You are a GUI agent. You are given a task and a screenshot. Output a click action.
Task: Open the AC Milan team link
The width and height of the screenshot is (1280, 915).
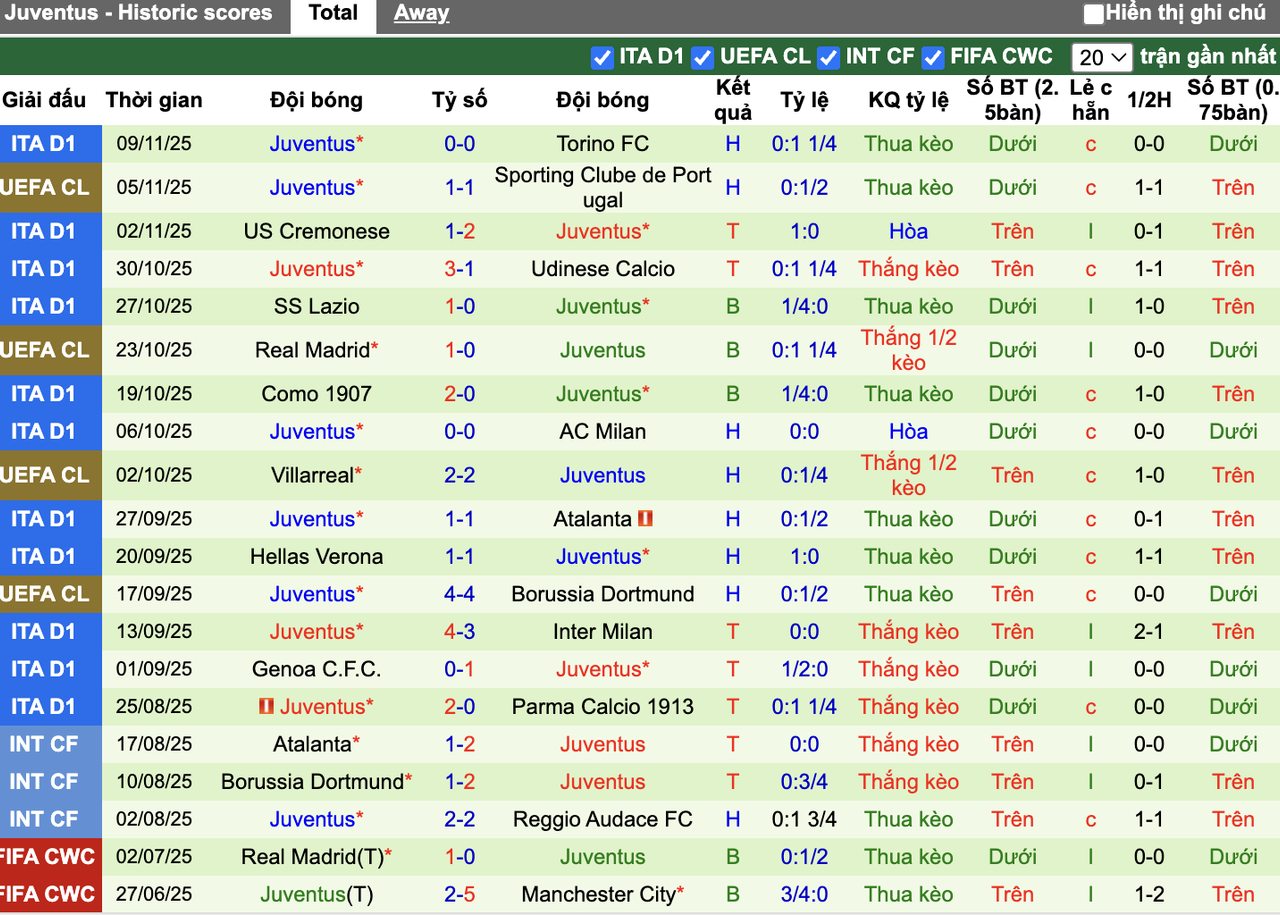tap(603, 432)
